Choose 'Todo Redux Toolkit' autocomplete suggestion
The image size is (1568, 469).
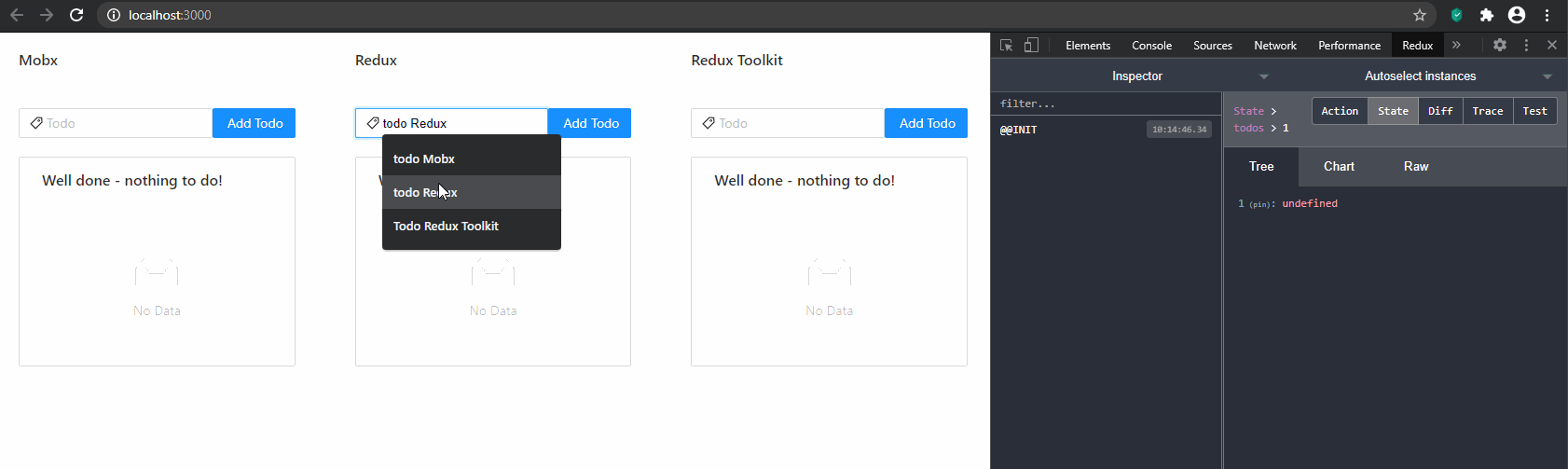pyautogui.click(x=472, y=226)
